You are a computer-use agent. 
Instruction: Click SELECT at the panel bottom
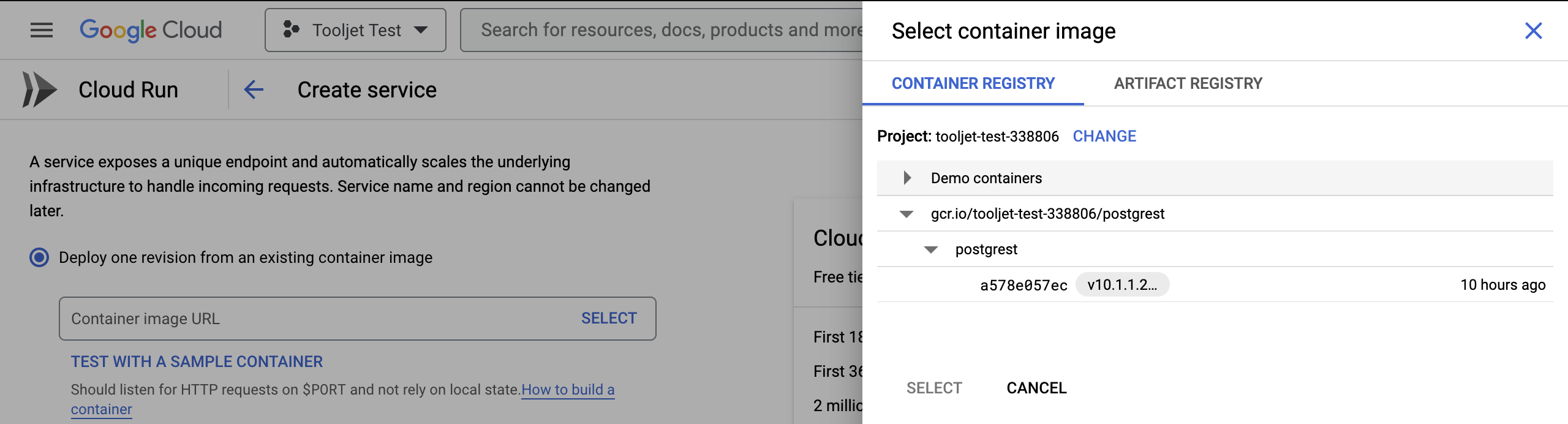pyautogui.click(x=934, y=388)
